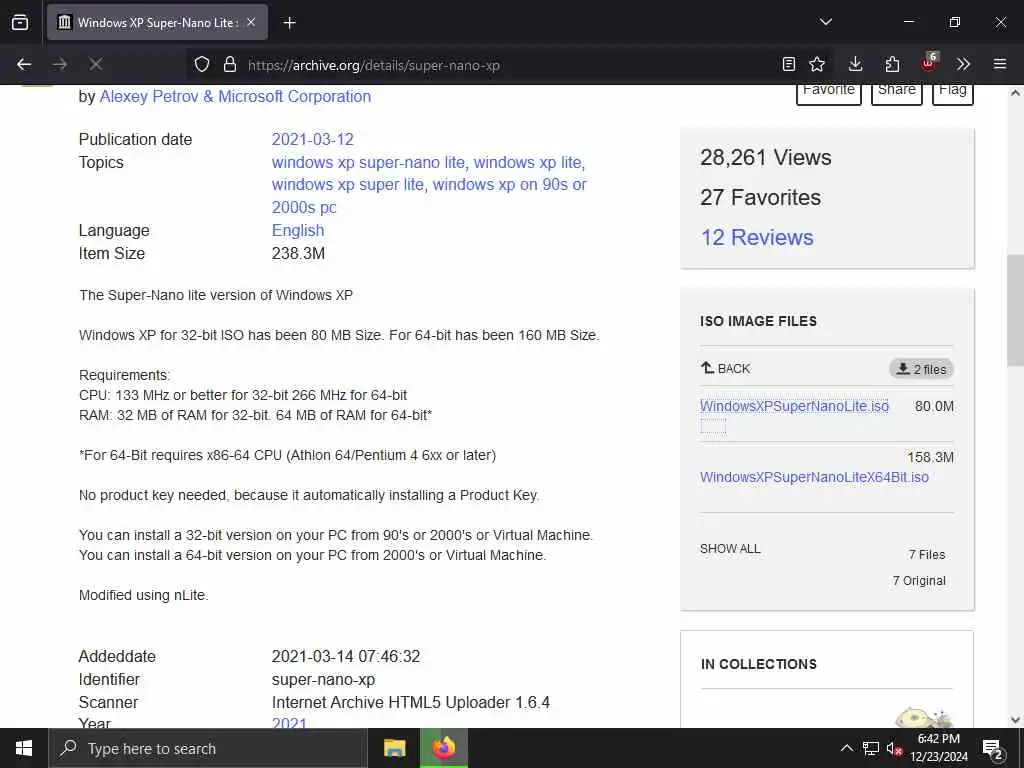The height and width of the screenshot is (768, 1024).
Task: Stop loading the page
Action: (x=95, y=64)
